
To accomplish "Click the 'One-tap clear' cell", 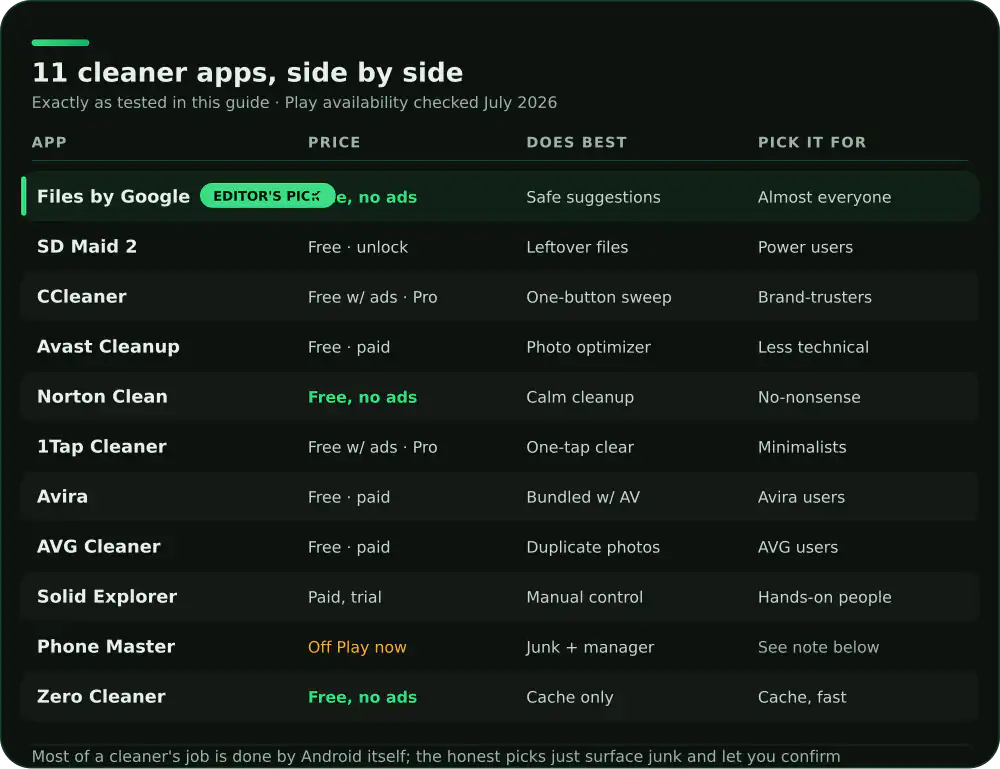I will pyautogui.click(x=580, y=447).
